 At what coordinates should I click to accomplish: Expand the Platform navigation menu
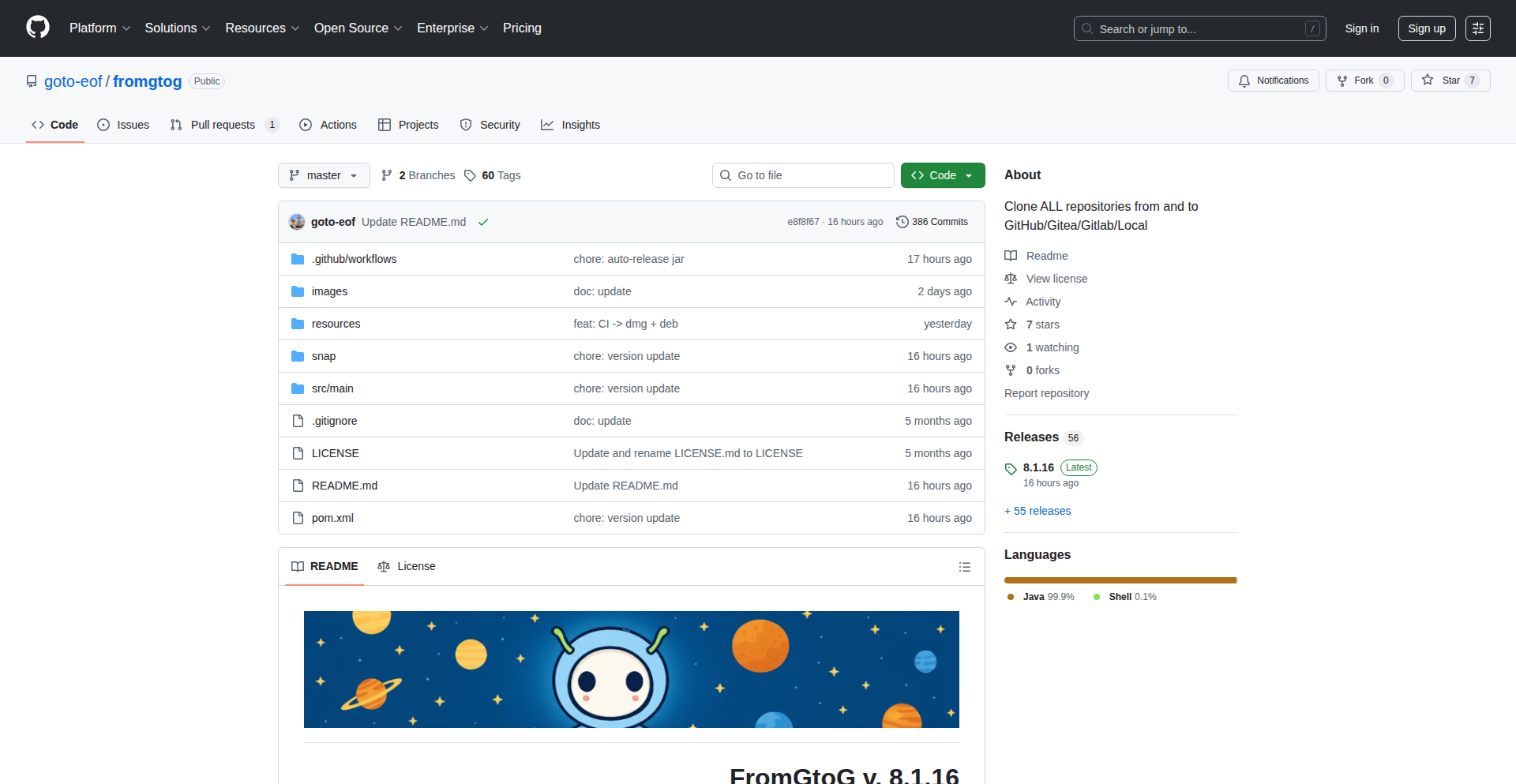coord(99,28)
